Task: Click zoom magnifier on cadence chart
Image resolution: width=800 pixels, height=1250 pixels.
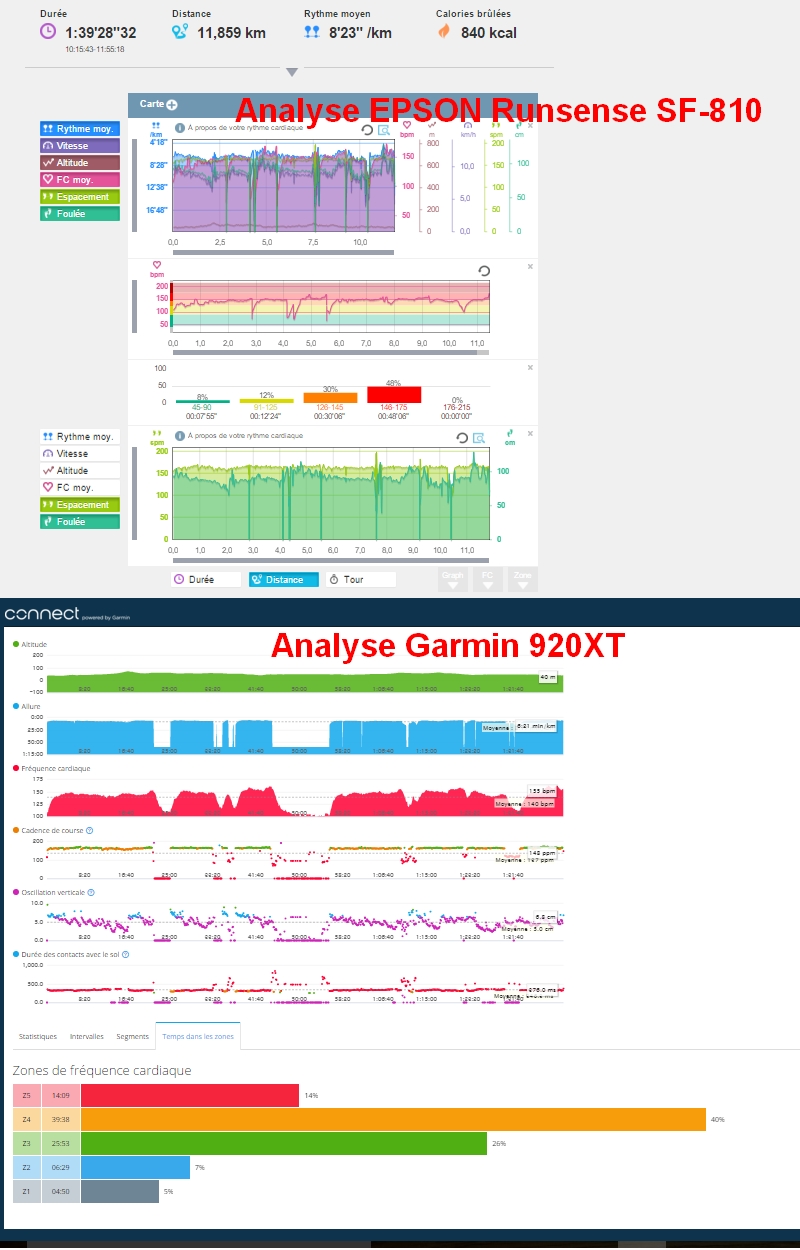Action: tap(478, 437)
